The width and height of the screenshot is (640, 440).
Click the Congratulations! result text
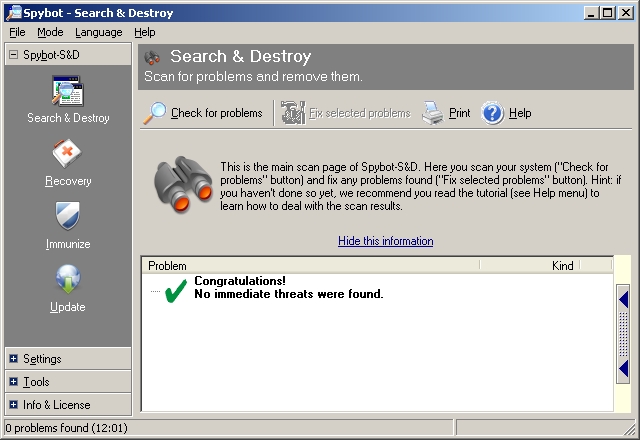[240, 281]
